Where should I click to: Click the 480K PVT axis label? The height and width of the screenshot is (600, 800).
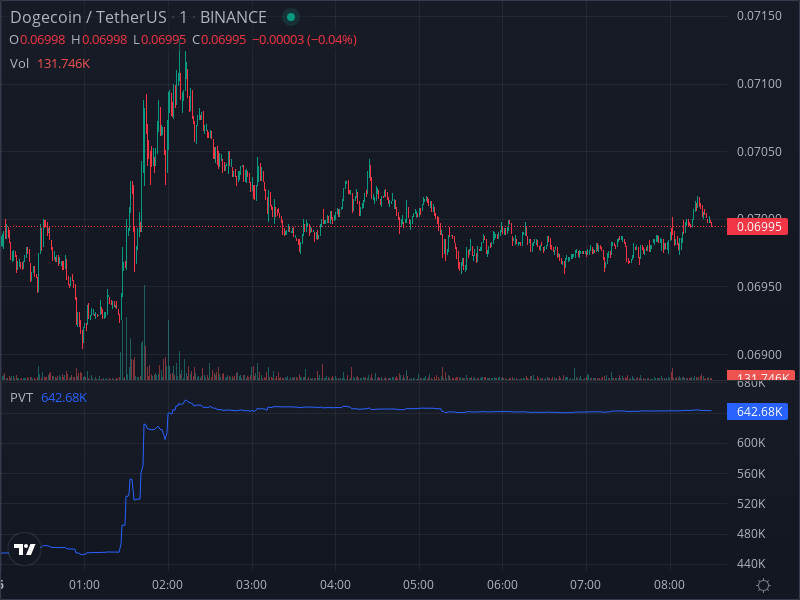pyautogui.click(x=751, y=534)
